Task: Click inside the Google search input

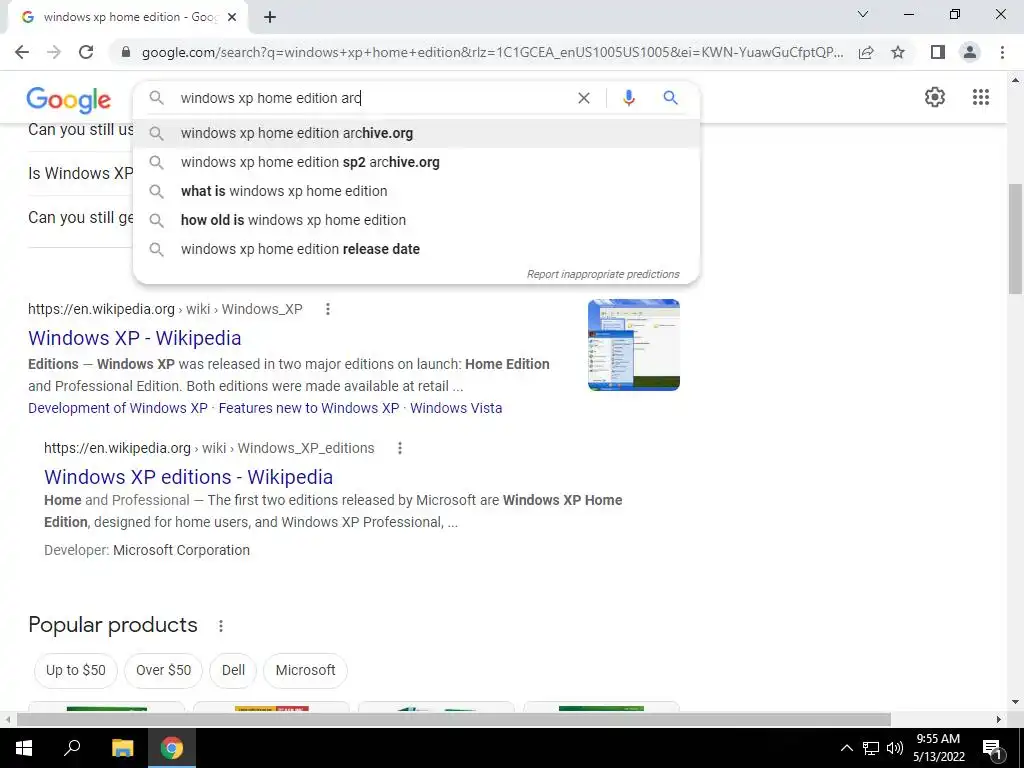Action: [x=372, y=98]
